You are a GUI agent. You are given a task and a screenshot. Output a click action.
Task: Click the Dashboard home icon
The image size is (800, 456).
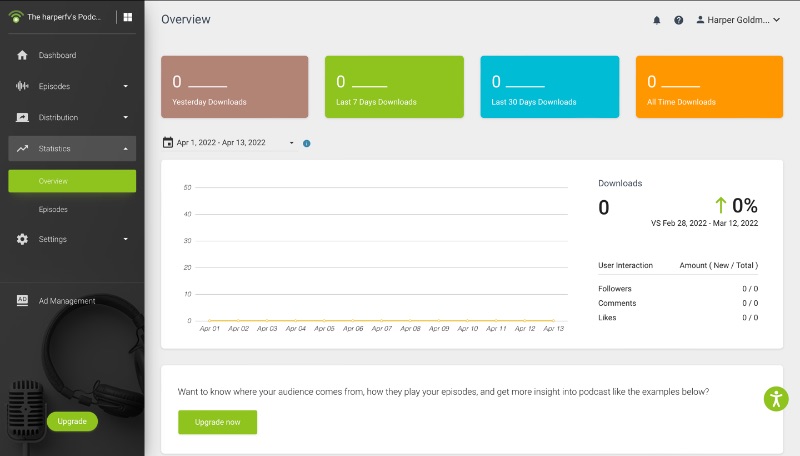[x=22, y=55]
